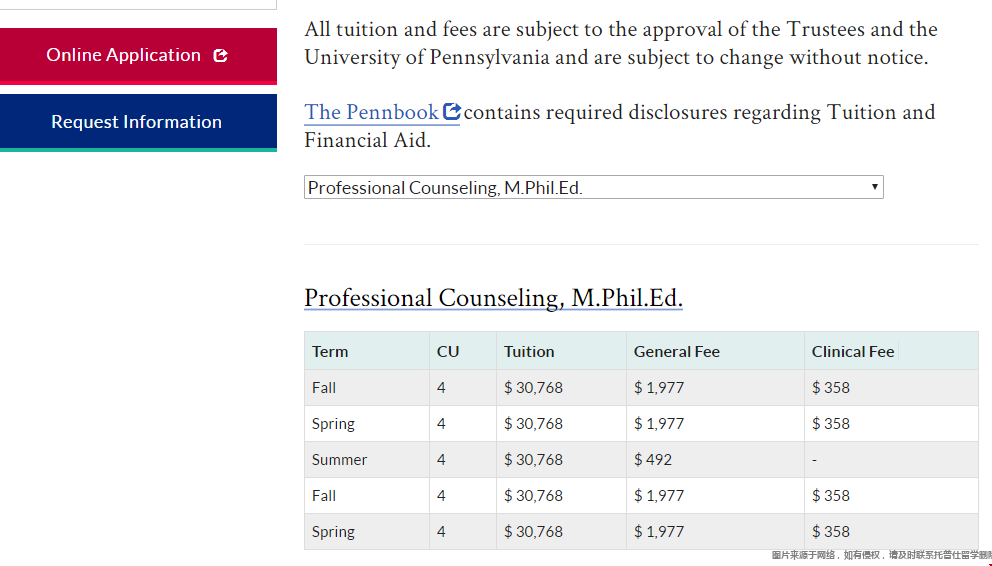992x566 pixels.
Task: Click the Clinical Fee column header
Action: tap(853, 351)
